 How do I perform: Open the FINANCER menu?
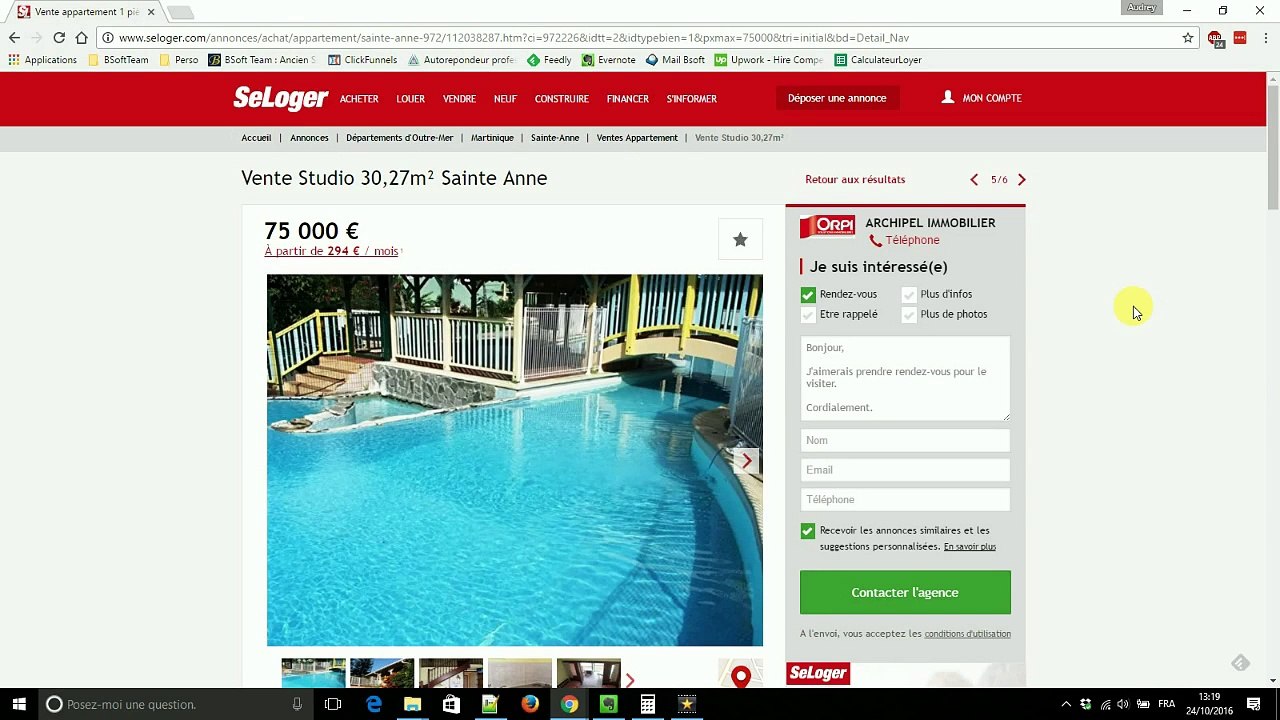628,99
